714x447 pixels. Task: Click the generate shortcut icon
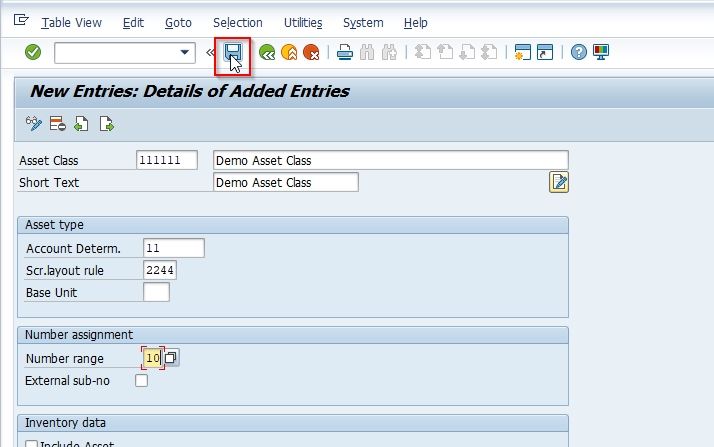(545, 52)
